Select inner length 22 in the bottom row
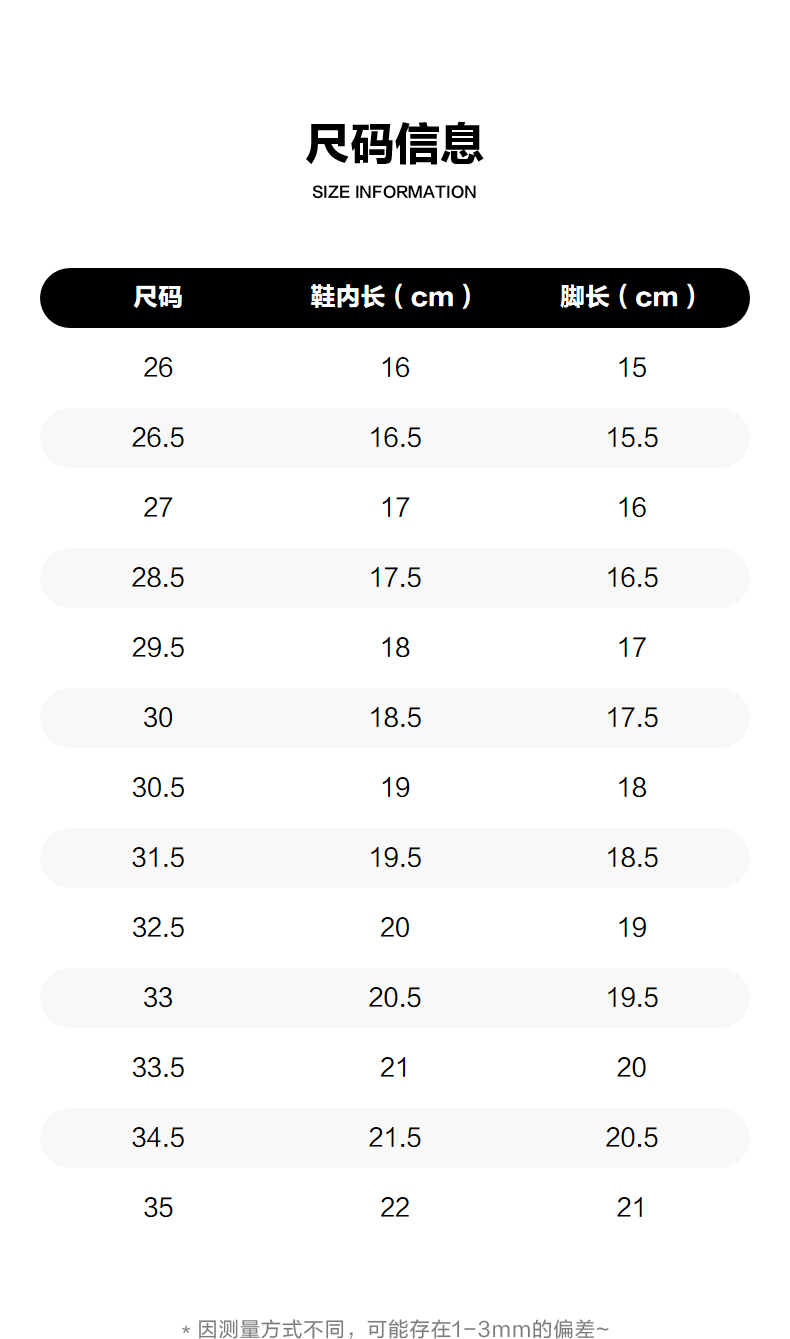Image resolution: width=790 pixels, height=1339 pixels. pos(395,1208)
